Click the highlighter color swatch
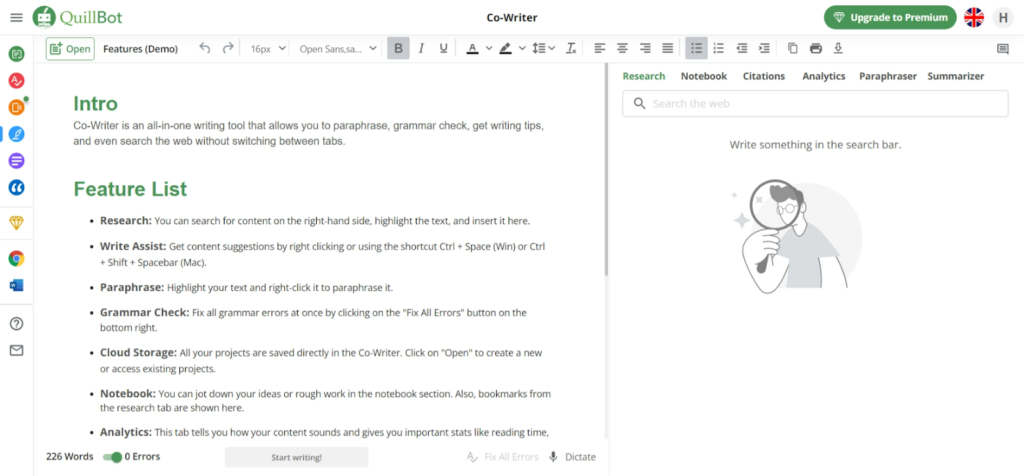Image resolution: width=1024 pixels, height=476 pixels. click(x=505, y=48)
